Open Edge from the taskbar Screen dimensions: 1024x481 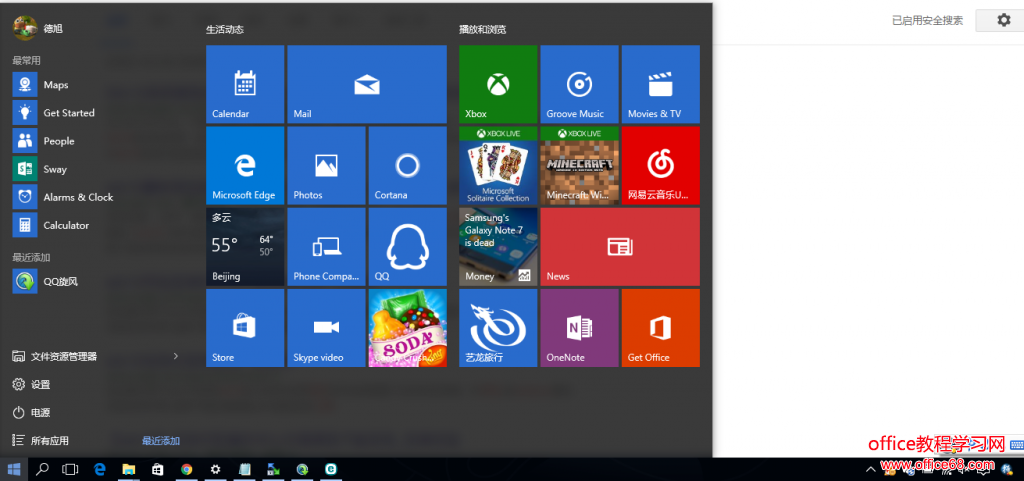coord(100,469)
